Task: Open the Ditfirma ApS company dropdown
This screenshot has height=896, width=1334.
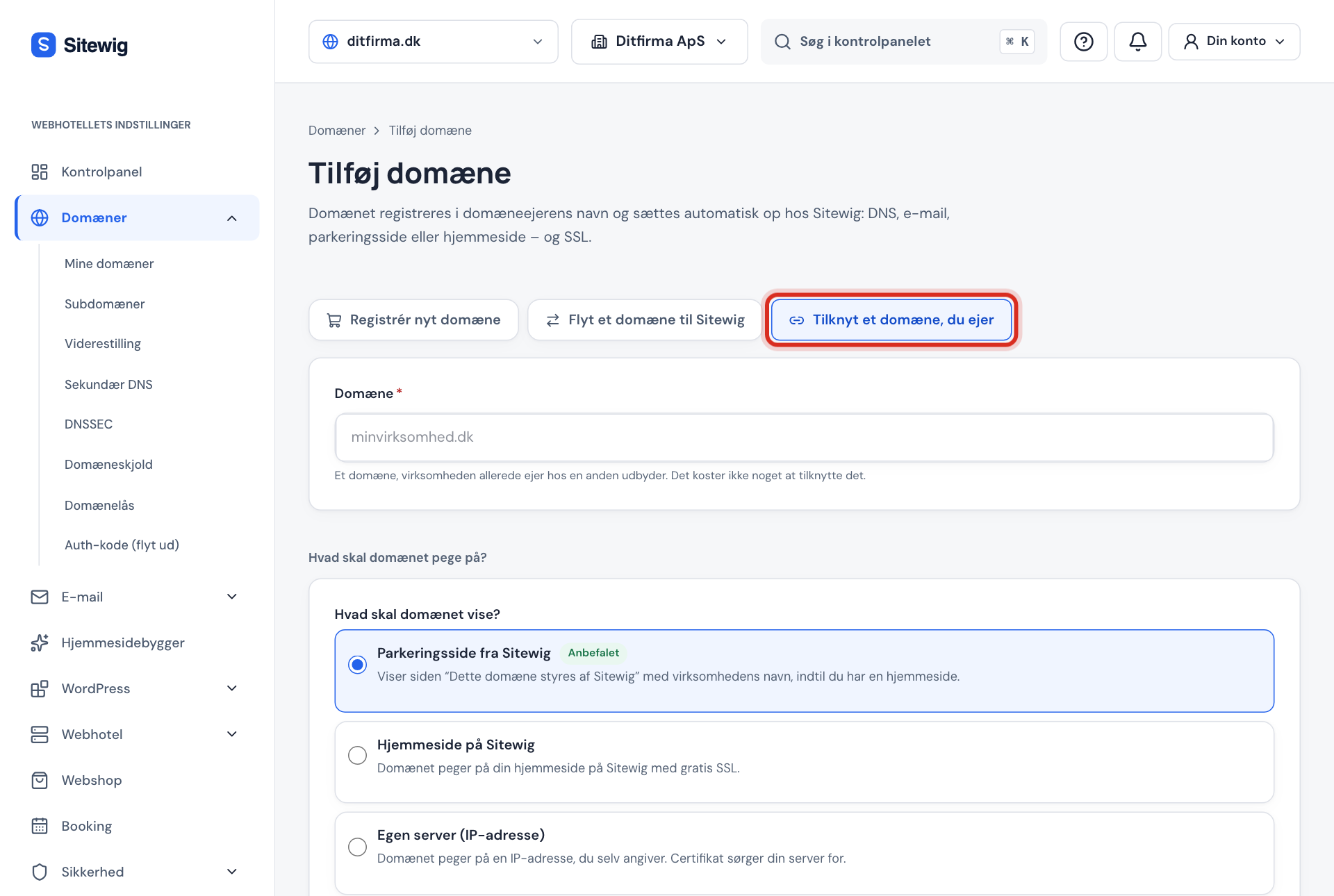Action: click(x=659, y=42)
